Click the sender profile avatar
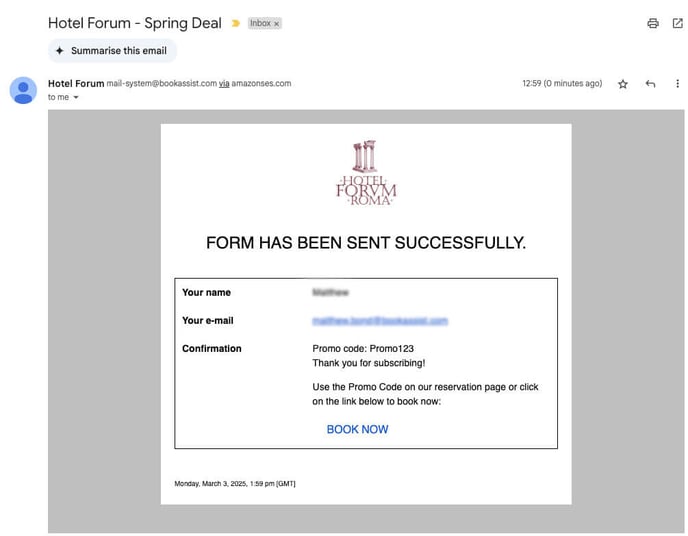The image size is (688, 536). (x=23, y=90)
